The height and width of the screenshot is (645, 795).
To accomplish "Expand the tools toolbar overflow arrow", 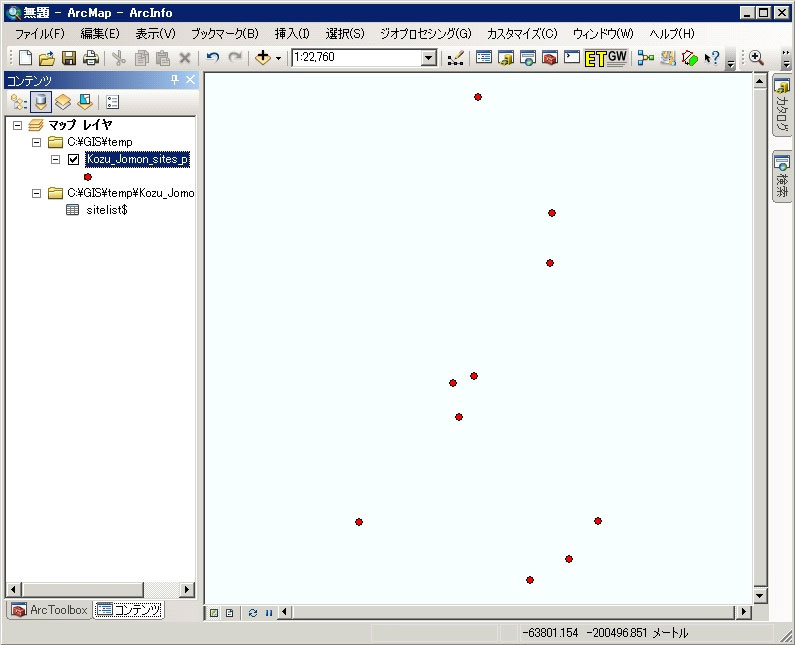I will pos(786,64).
